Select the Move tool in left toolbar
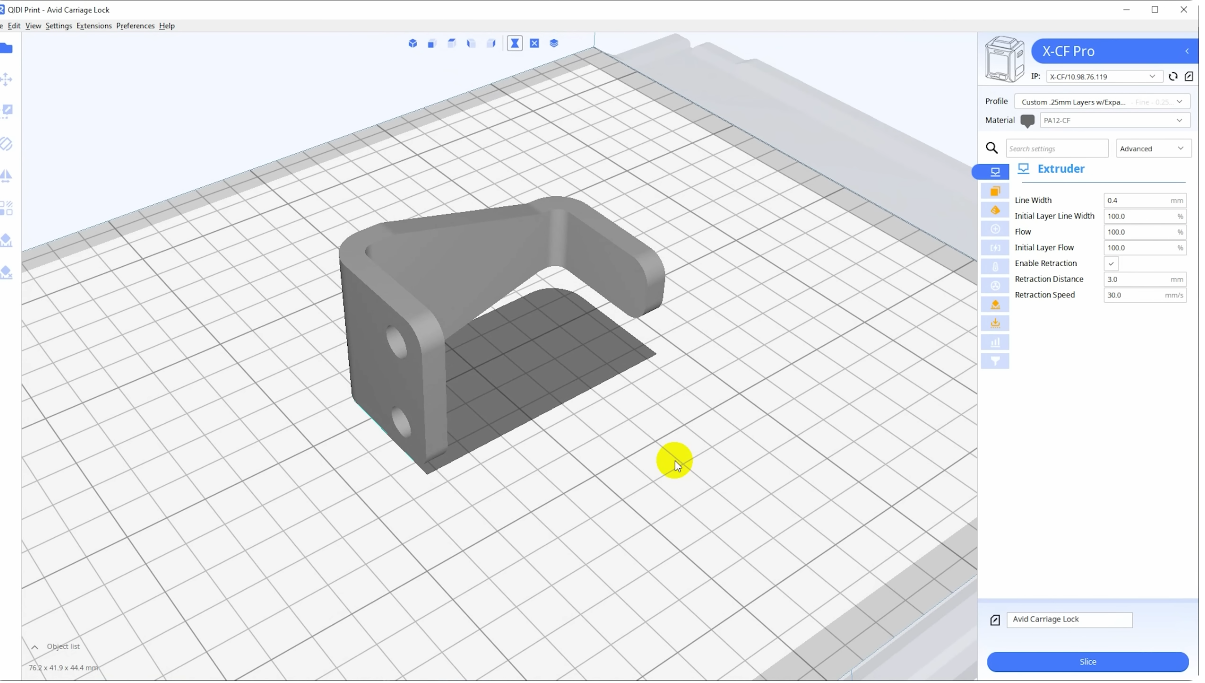Viewport: 1205px width, 683px height. [6, 79]
